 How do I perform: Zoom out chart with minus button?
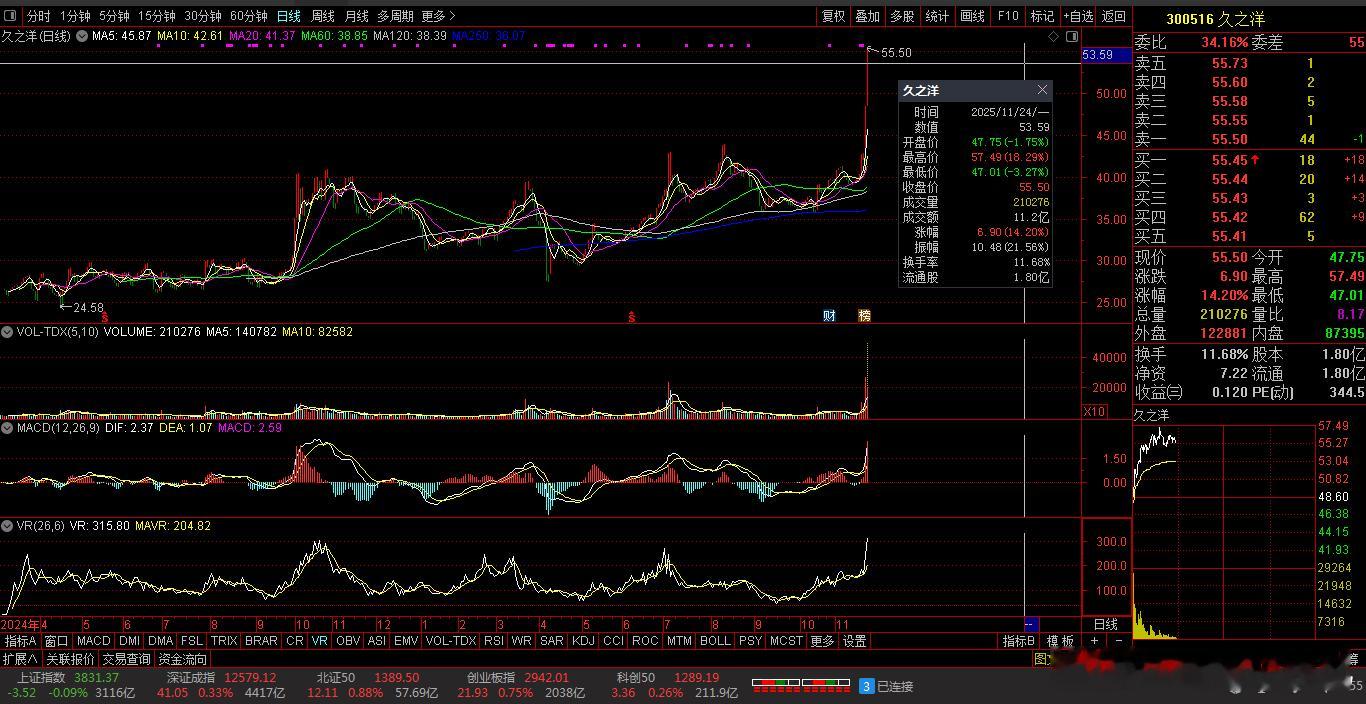pyautogui.click(x=1118, y=641)
